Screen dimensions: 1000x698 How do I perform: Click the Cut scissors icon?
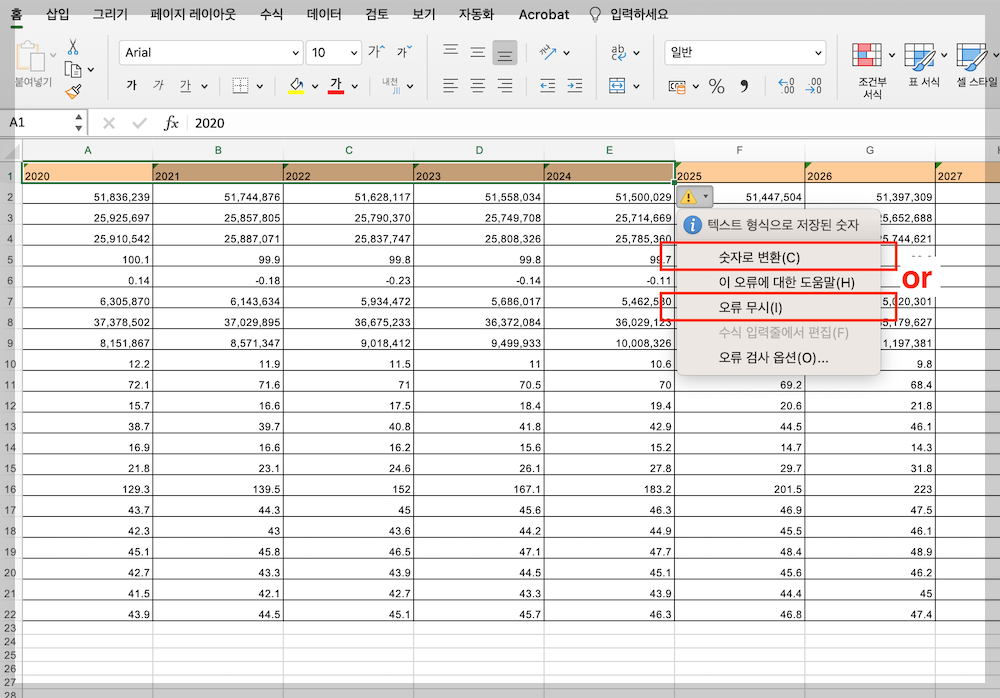tap(73, 47)
